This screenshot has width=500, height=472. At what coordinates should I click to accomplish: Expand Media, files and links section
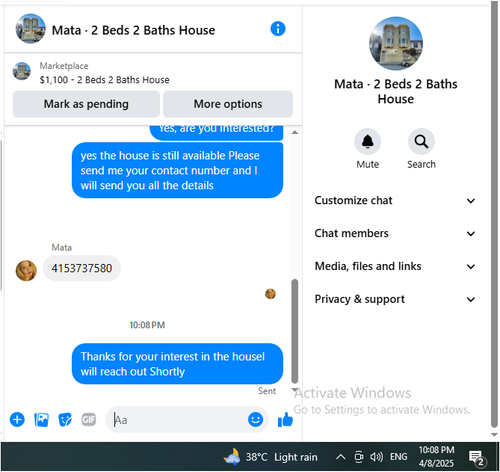click(395, 266)
